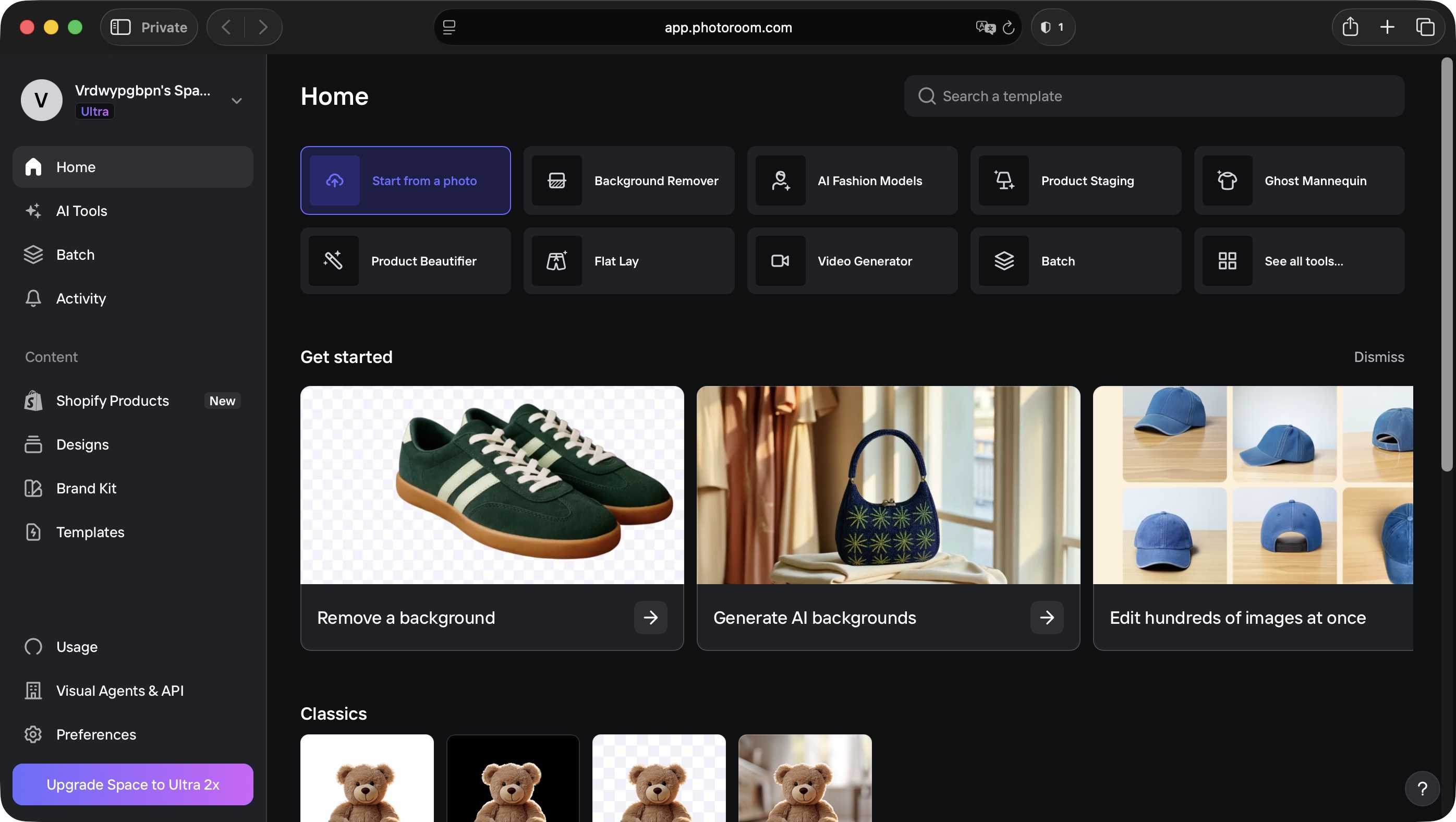
Task: Open Designs in the sidebar
Action: [133, 444]
